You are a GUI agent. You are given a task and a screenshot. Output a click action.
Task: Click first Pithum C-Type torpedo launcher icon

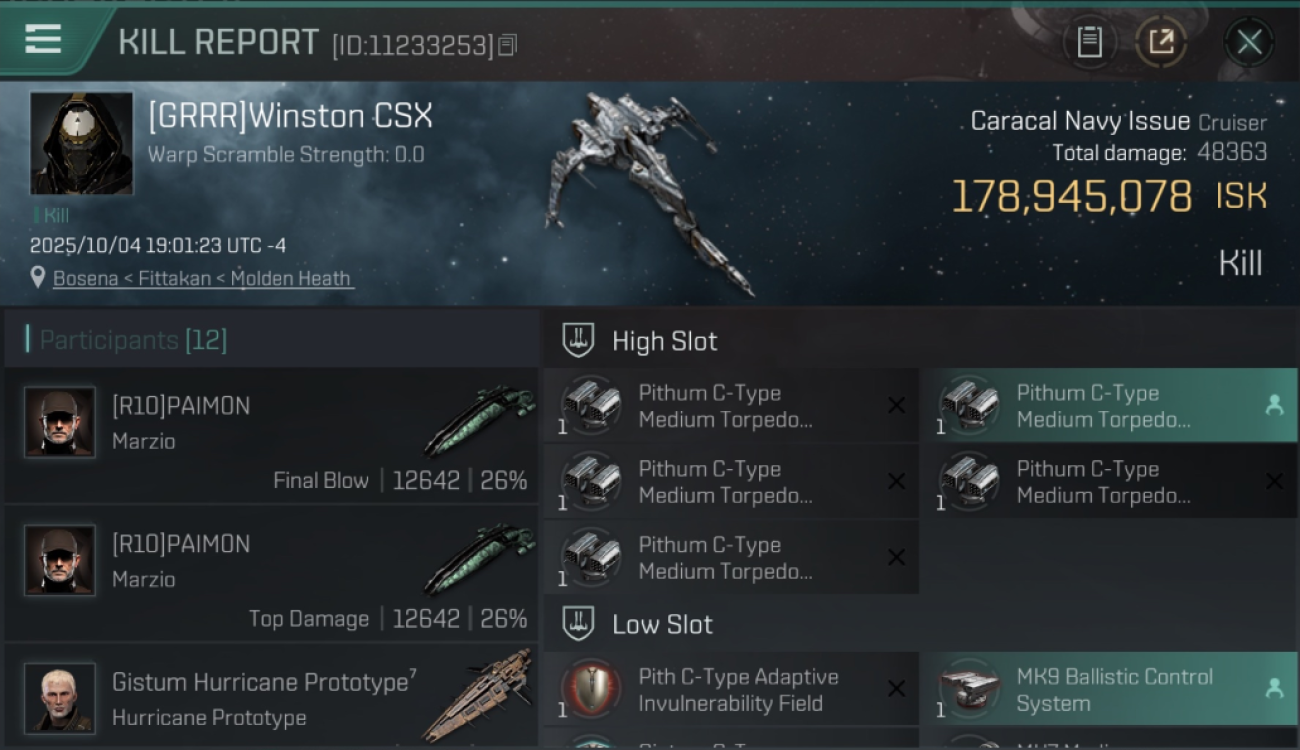coord(590,405)
